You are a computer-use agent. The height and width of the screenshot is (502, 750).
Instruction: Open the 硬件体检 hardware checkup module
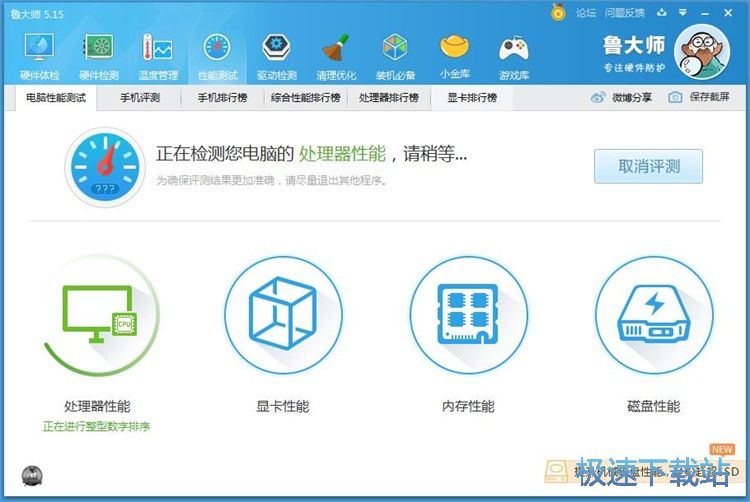click(39, 56)
